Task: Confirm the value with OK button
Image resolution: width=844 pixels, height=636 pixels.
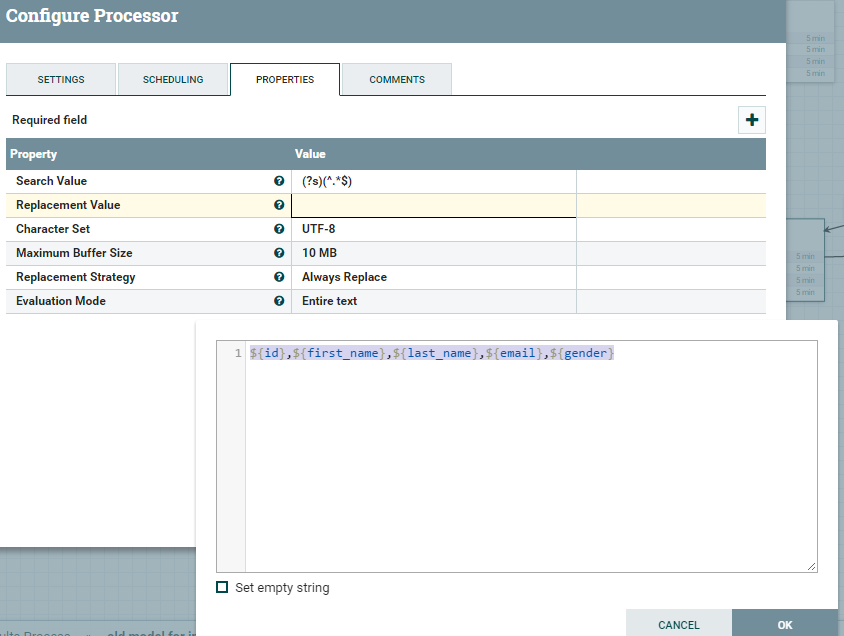Action: [x=785, y=624]
